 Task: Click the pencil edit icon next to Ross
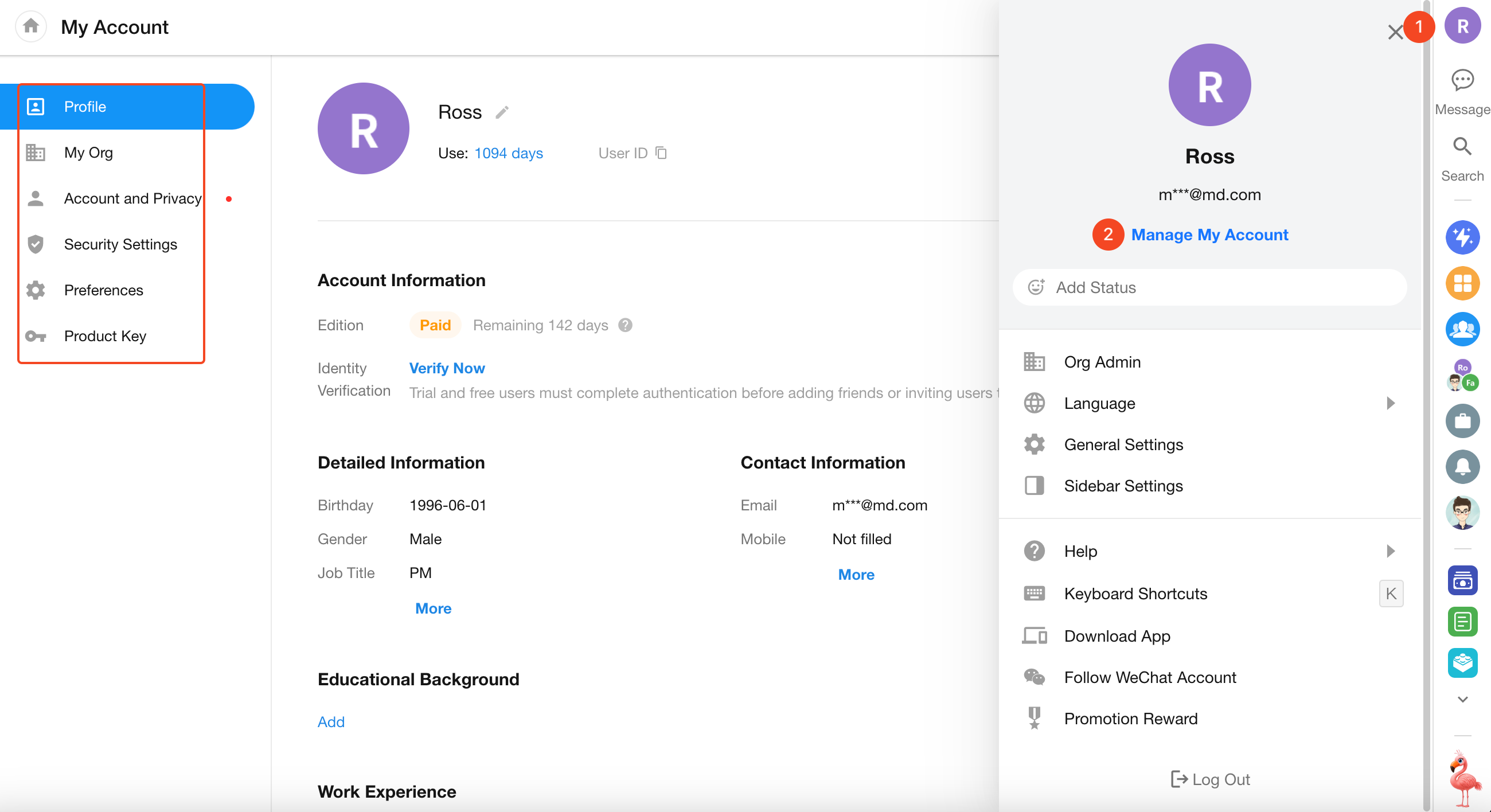point(502,112)
